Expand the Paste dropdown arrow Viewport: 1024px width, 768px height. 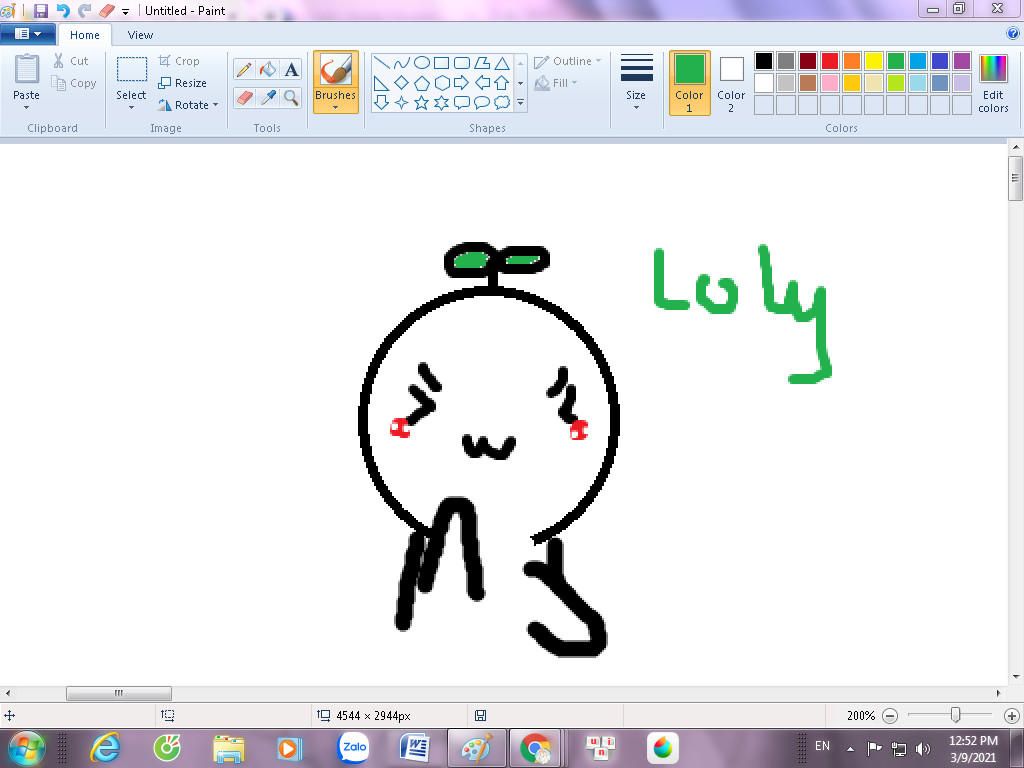[x=27, y=108]
